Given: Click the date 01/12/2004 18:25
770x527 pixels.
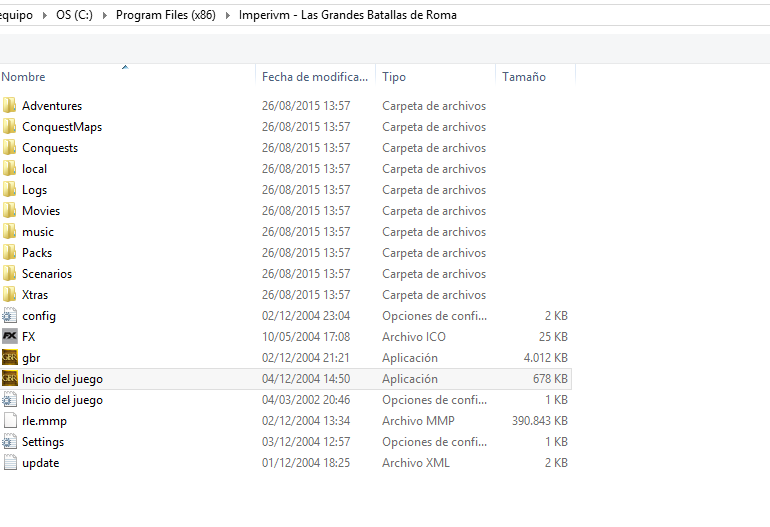Looking at the screenshot, I should (x=306, y=463).
